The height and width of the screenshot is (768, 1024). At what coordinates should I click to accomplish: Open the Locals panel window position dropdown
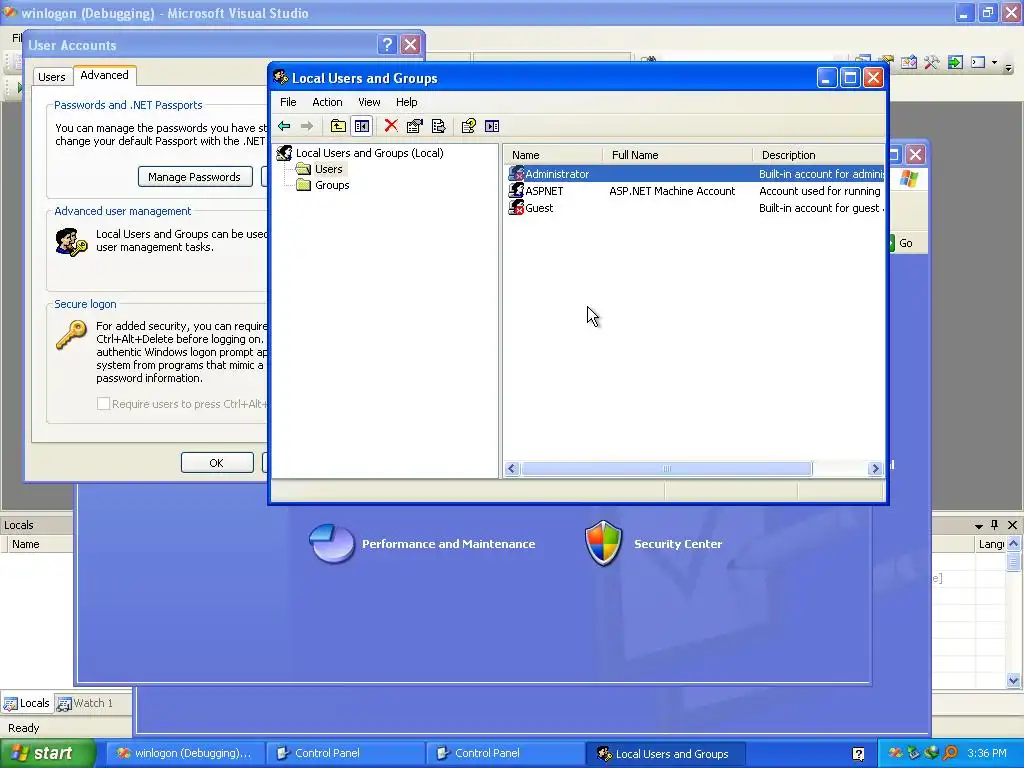coord(978,526)
